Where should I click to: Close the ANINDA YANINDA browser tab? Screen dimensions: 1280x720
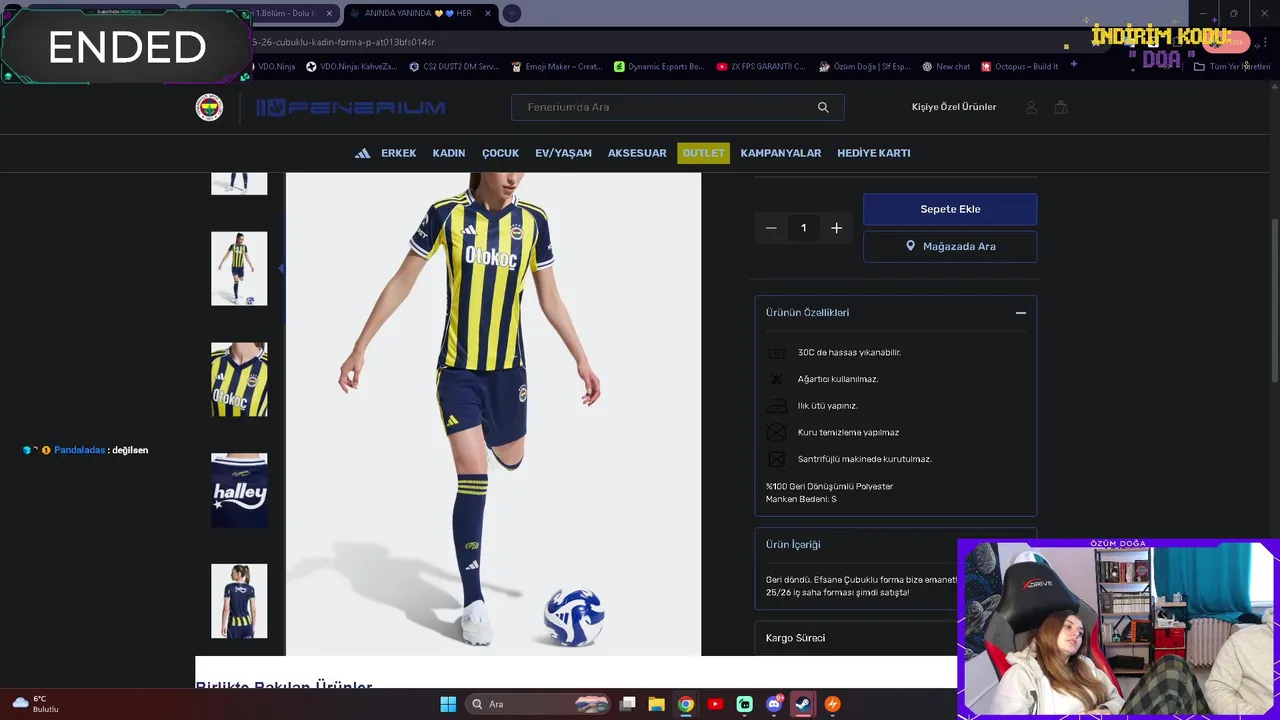[487, 13]
